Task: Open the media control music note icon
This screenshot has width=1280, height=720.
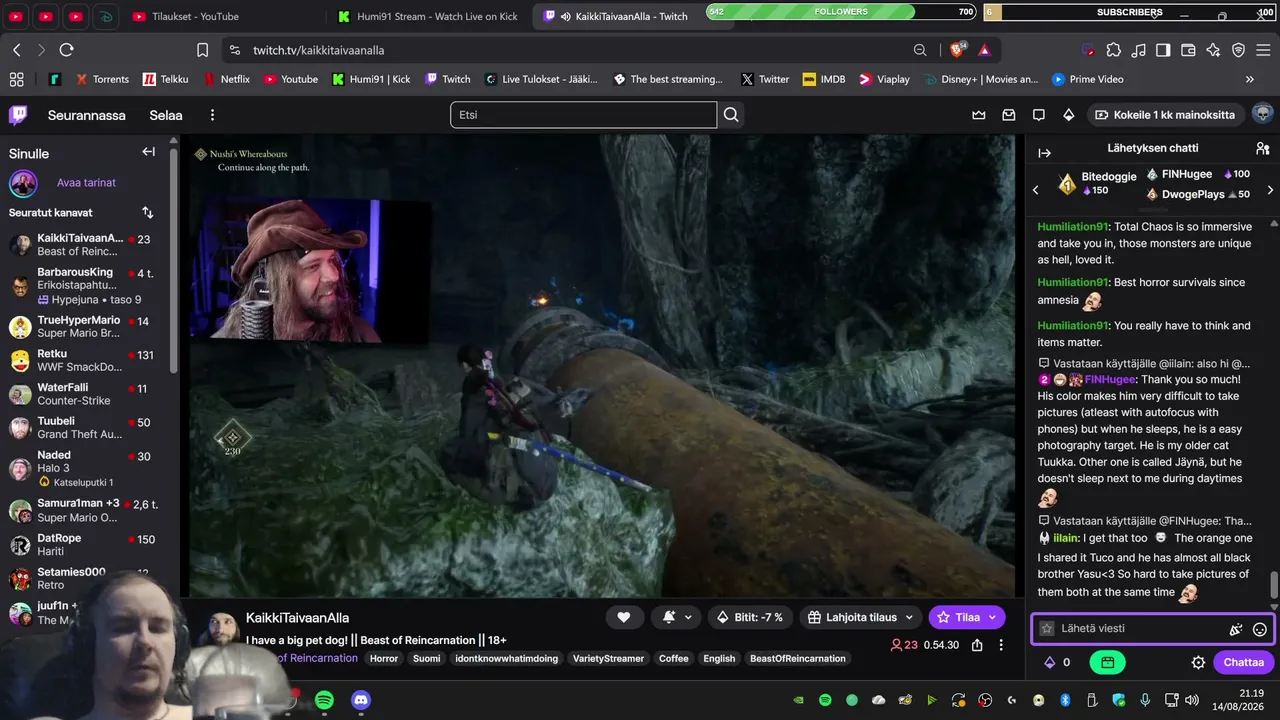Action: click(1139, 50)
